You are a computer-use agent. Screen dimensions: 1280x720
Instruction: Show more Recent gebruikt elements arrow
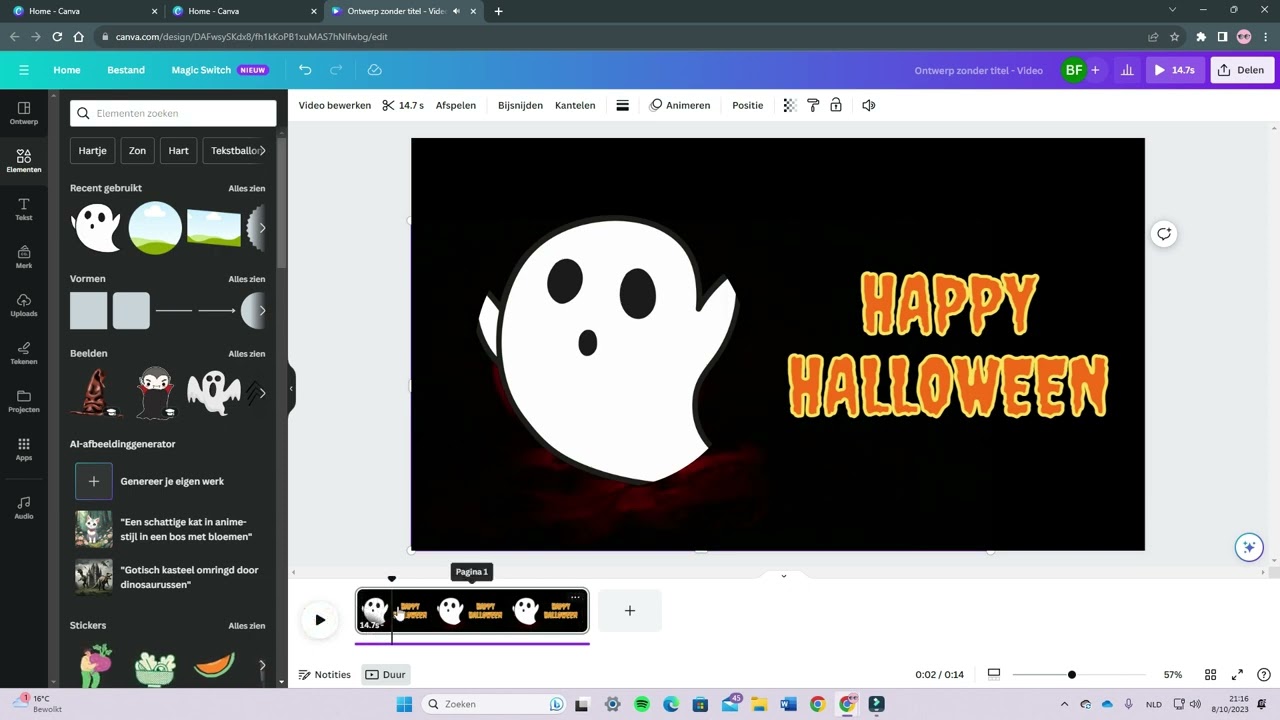262,228
